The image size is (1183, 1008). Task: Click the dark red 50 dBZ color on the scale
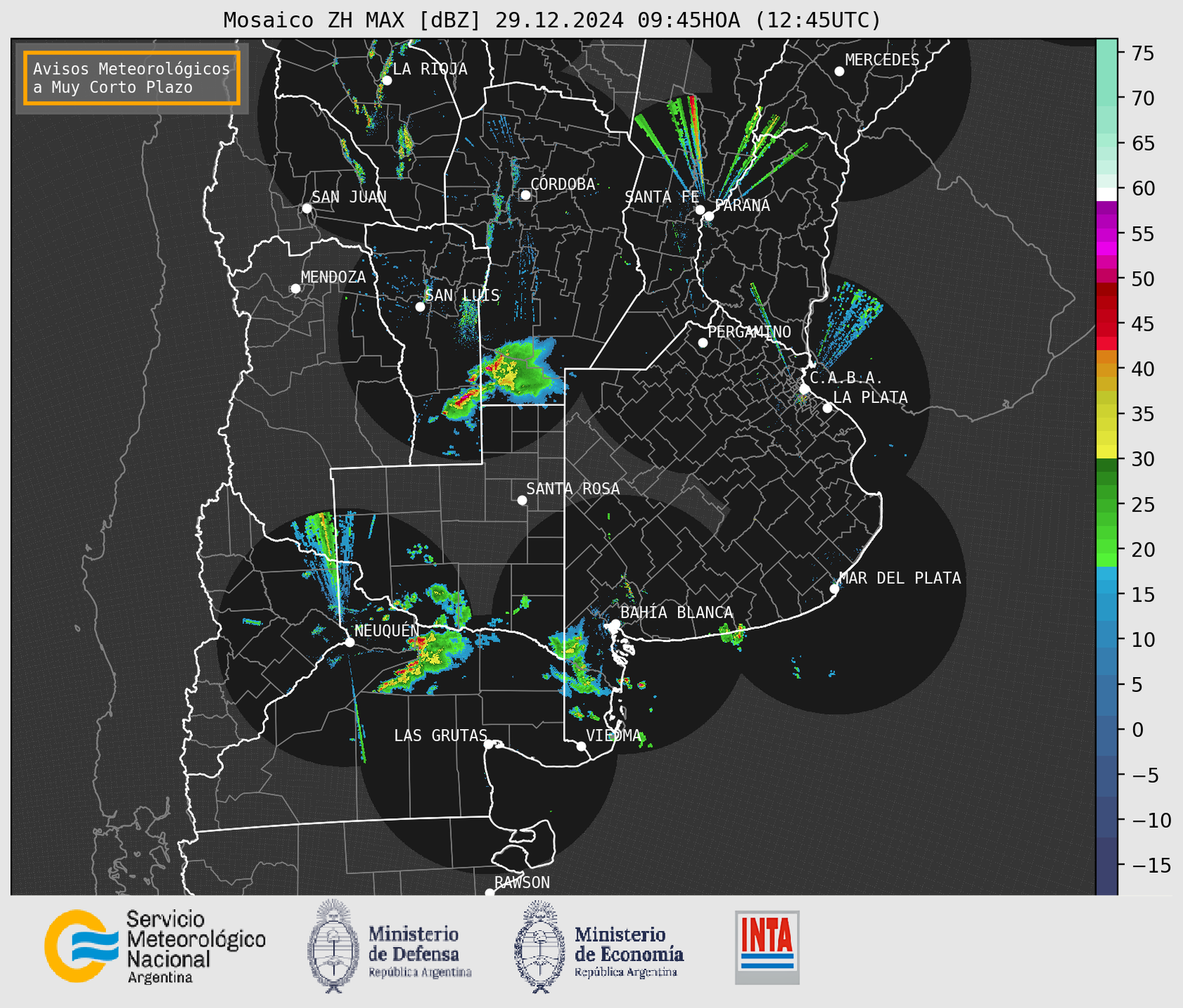(x=1107, y=289)
